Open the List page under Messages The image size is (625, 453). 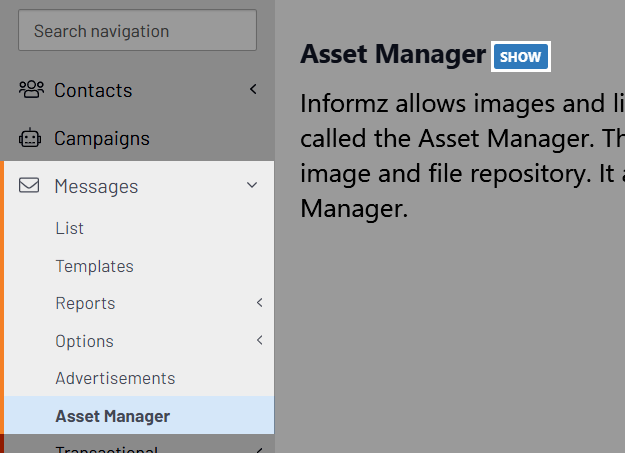click(x=70, y=228)
